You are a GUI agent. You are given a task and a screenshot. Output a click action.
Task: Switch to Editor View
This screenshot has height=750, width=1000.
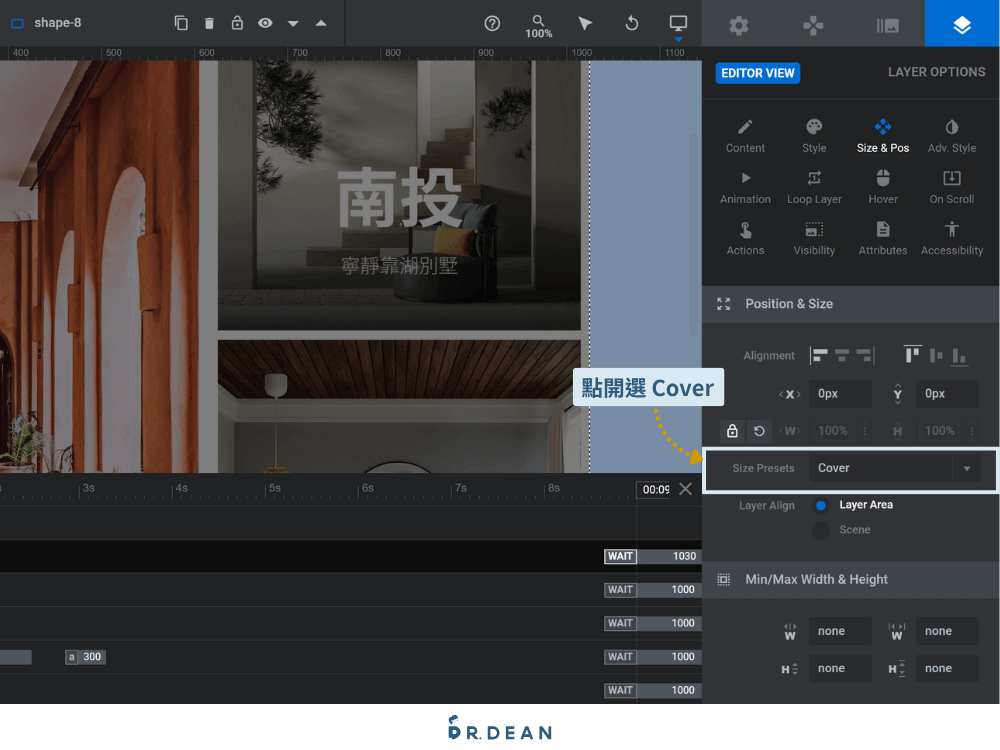tap(757, 73)
